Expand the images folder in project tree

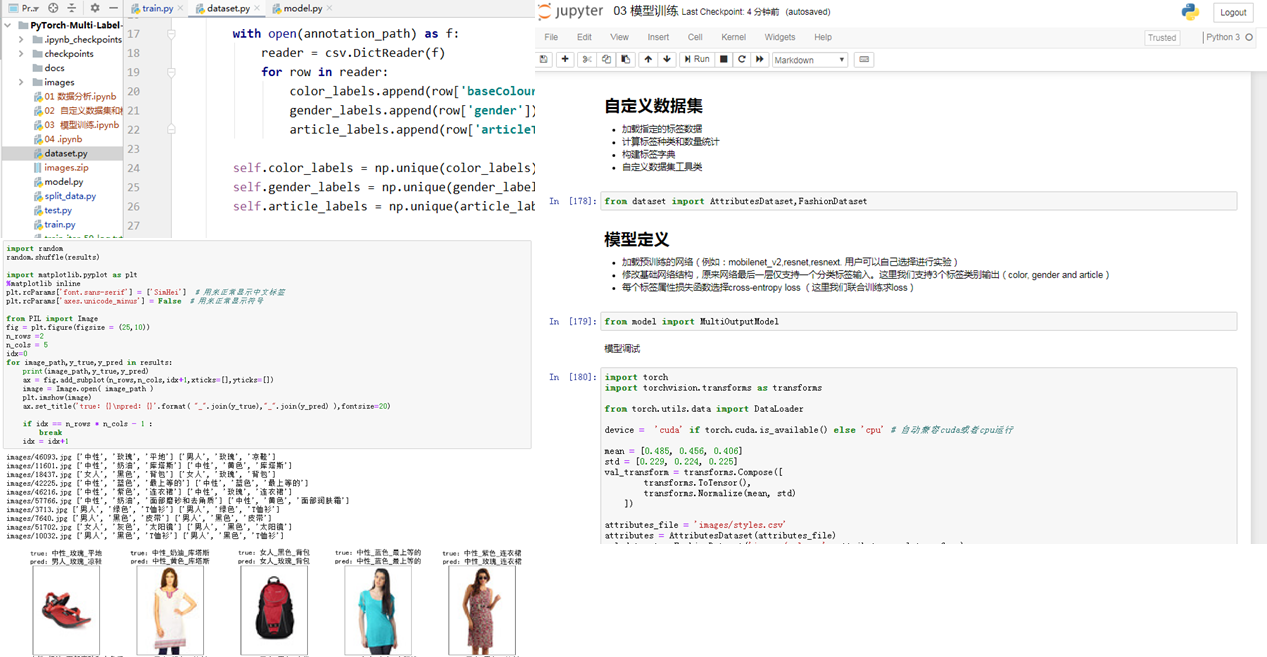[x=21, y=83]
